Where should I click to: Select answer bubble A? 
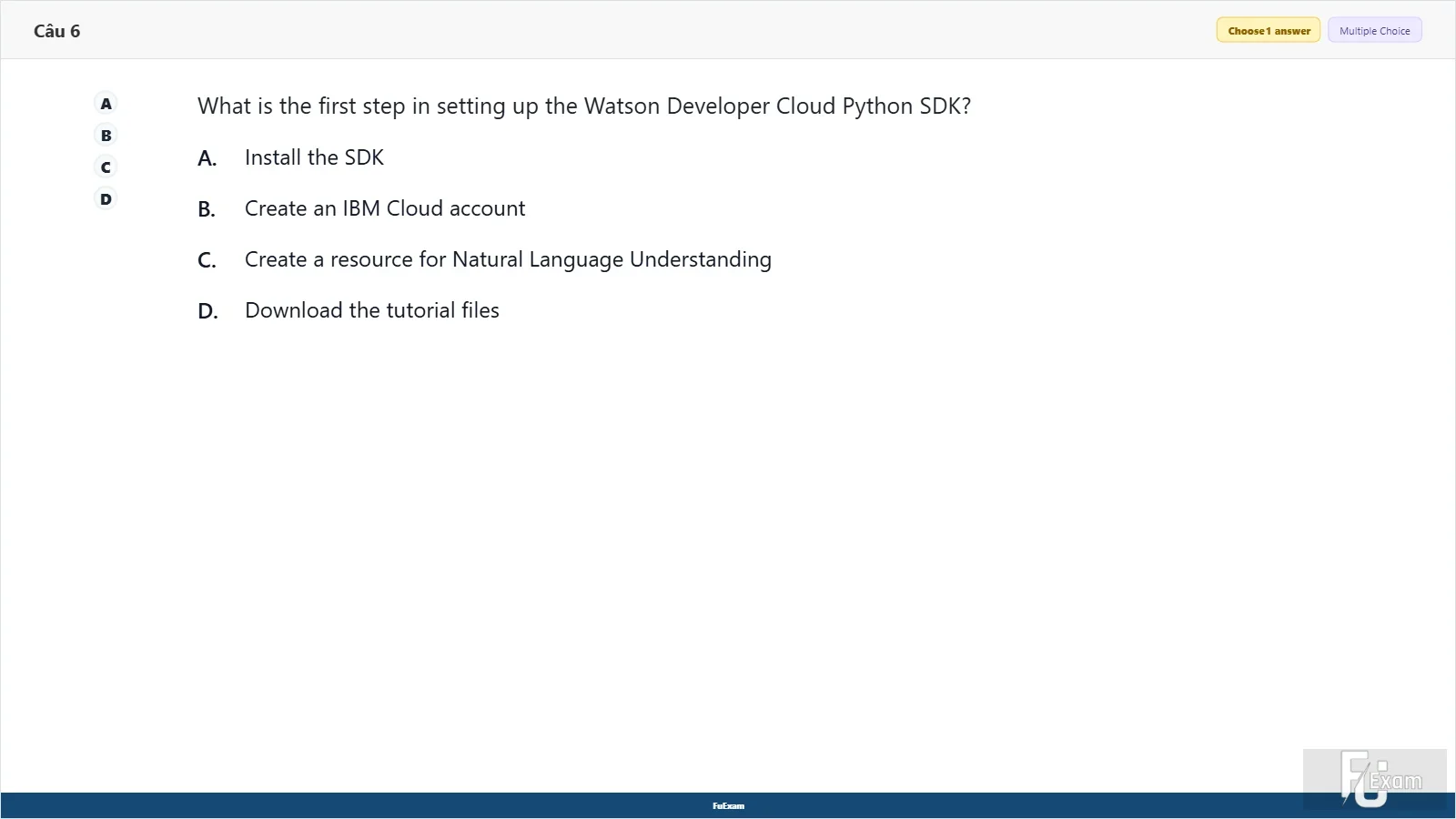point(106,104)
